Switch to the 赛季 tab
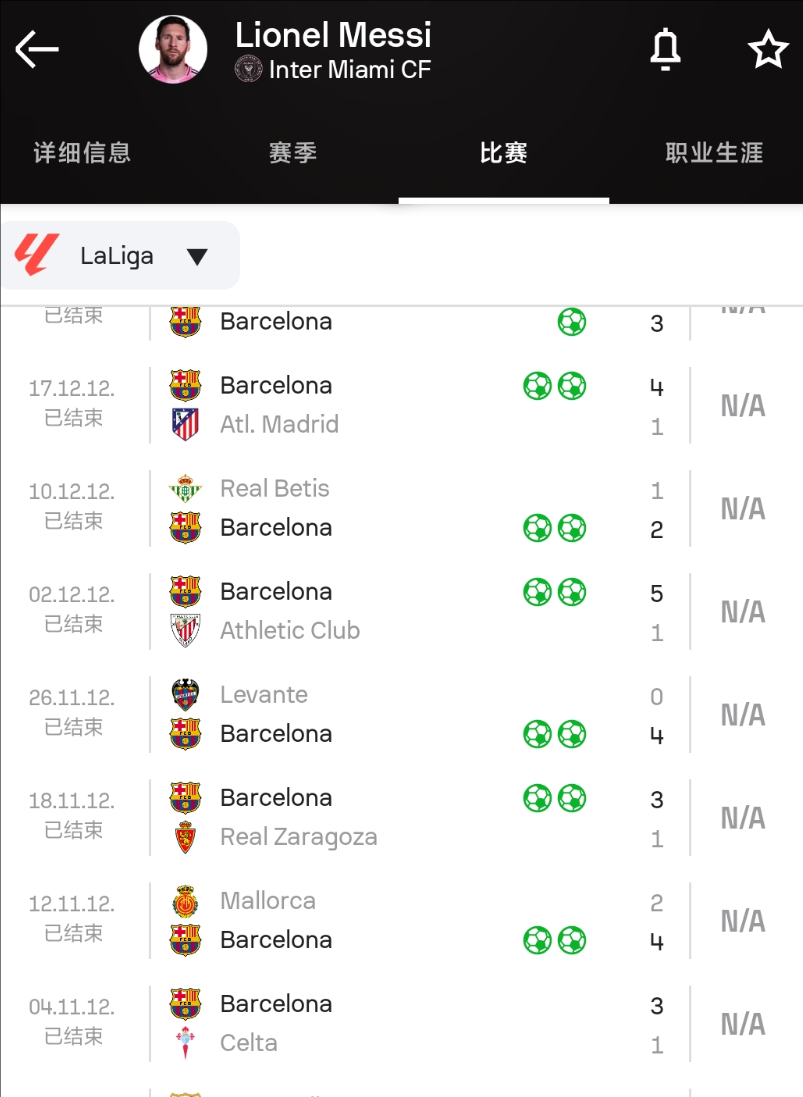 tap(293, 153)
